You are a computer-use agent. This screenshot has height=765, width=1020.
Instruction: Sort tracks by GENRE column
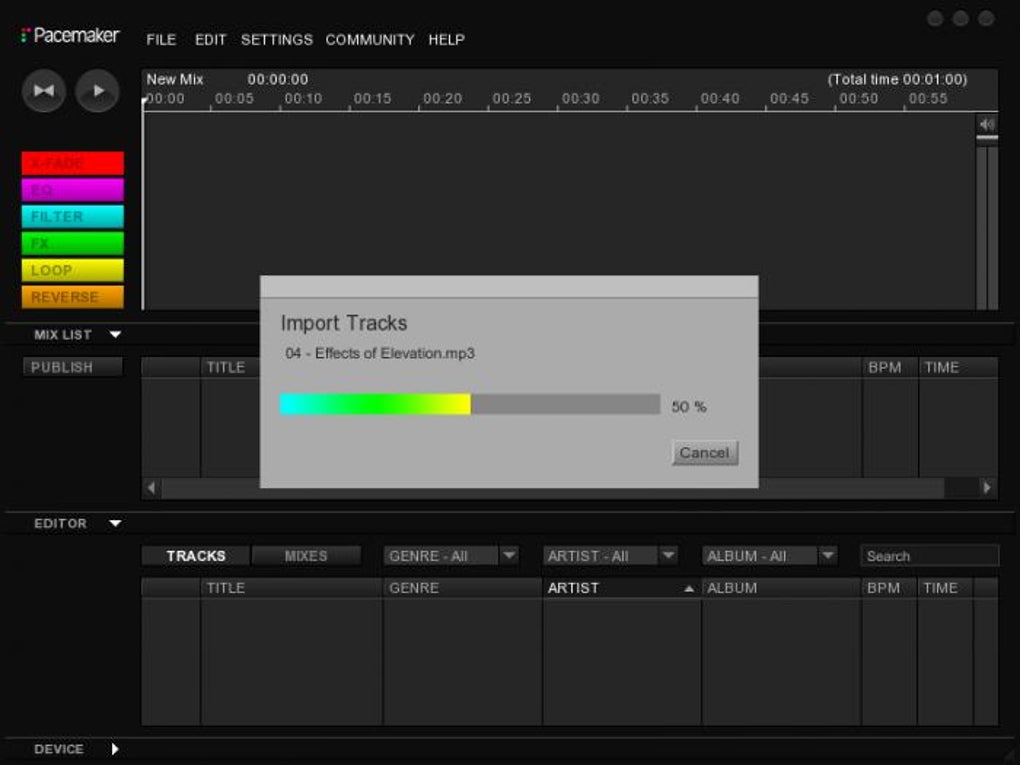click(463, 588)
